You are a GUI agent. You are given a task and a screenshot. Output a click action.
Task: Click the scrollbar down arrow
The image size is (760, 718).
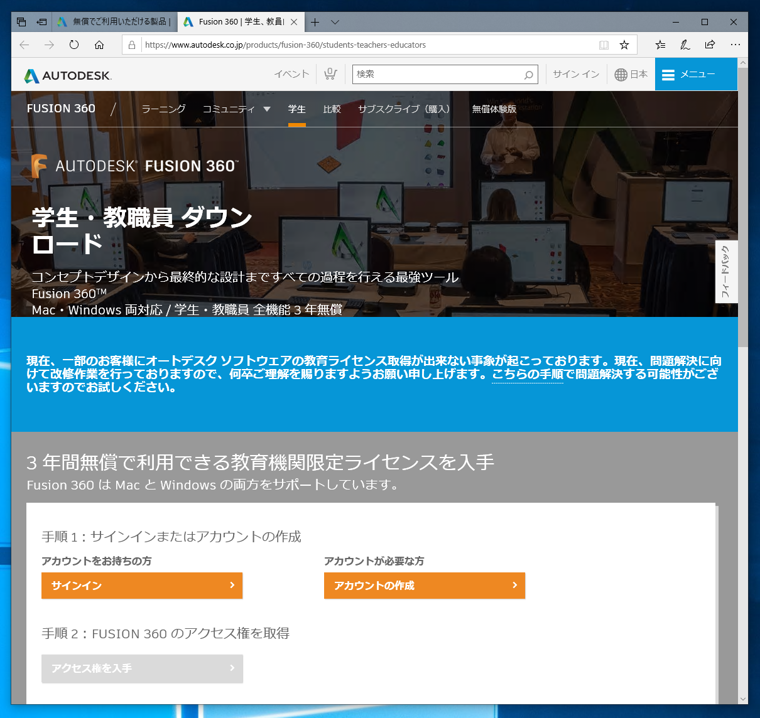[743, 699]
